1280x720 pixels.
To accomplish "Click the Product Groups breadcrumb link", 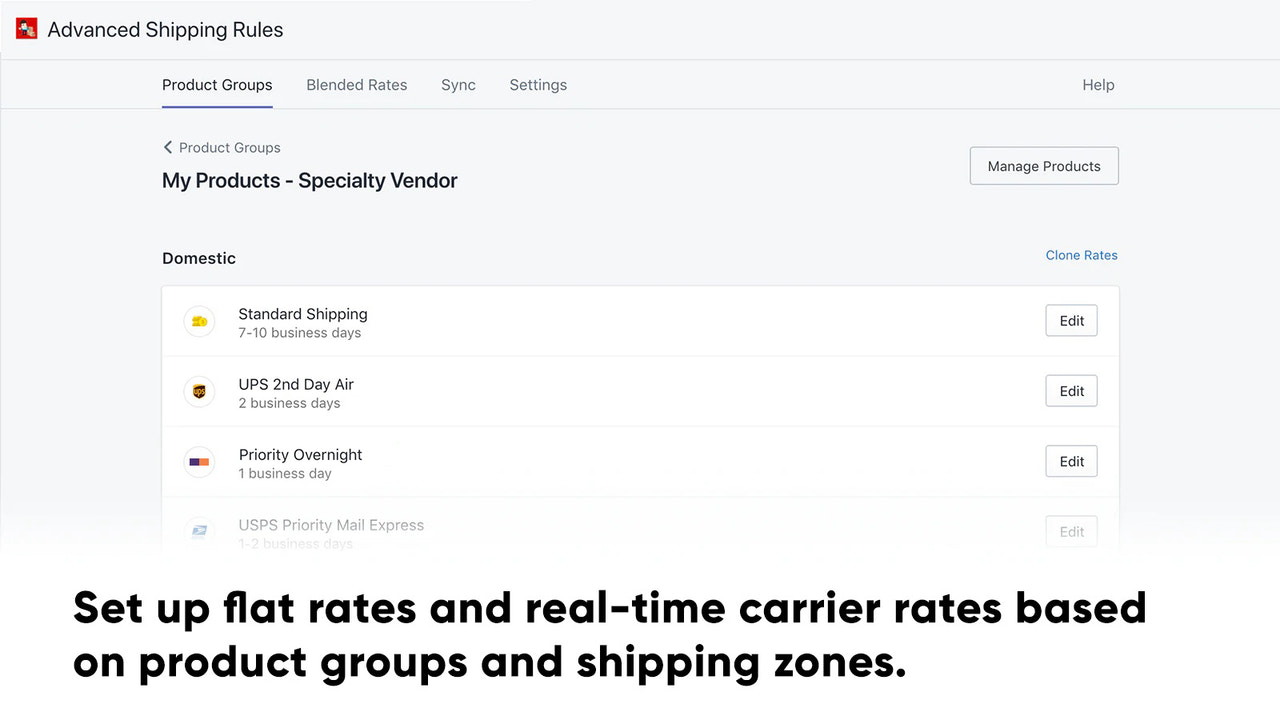I will pyautogui.click(x=229, y=147).
